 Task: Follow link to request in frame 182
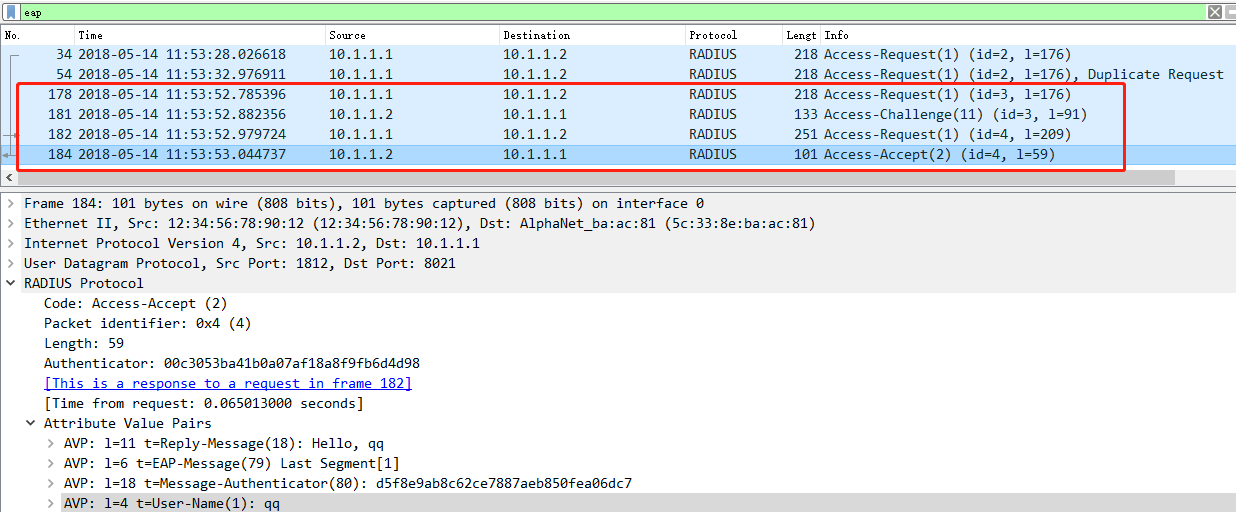pyautogui.click(x=228, y=383)
